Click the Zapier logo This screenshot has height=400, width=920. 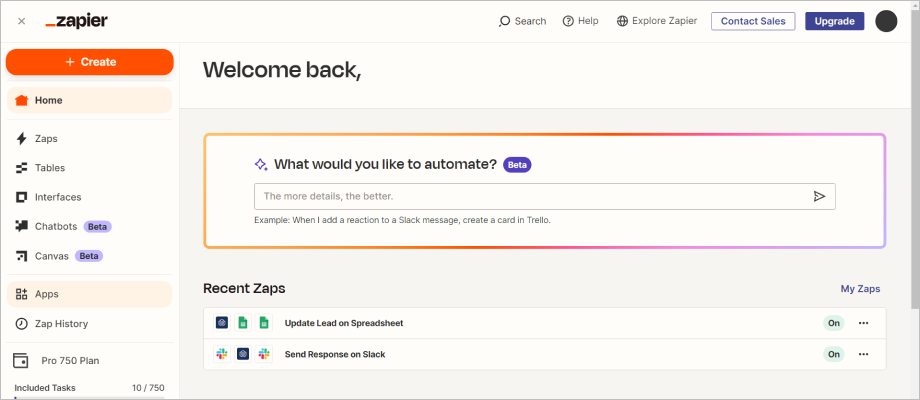[76, 21]
